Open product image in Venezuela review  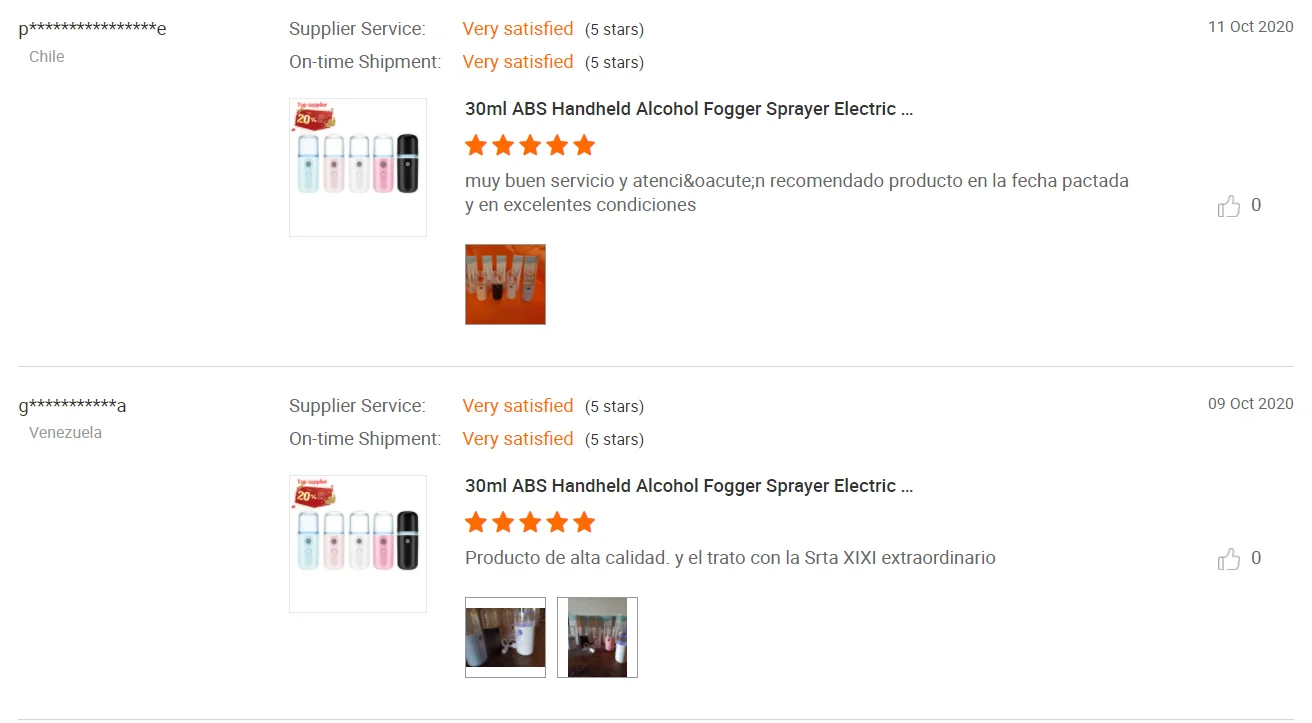[358, 544]
